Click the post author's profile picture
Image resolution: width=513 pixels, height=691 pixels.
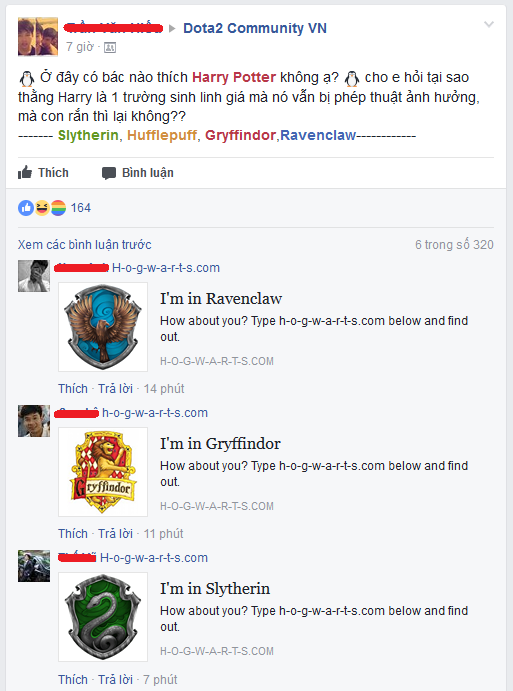(x=38, y=37)
